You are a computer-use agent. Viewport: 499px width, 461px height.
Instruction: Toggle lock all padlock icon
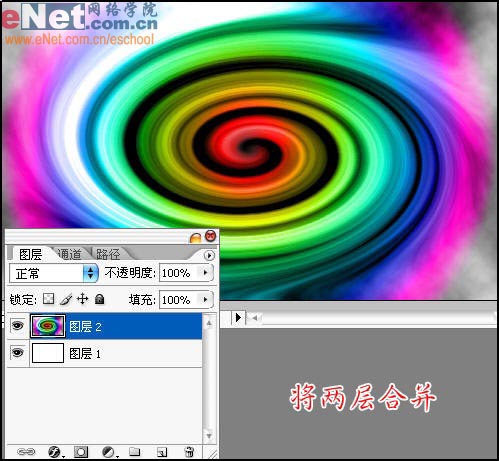(99, 299)
